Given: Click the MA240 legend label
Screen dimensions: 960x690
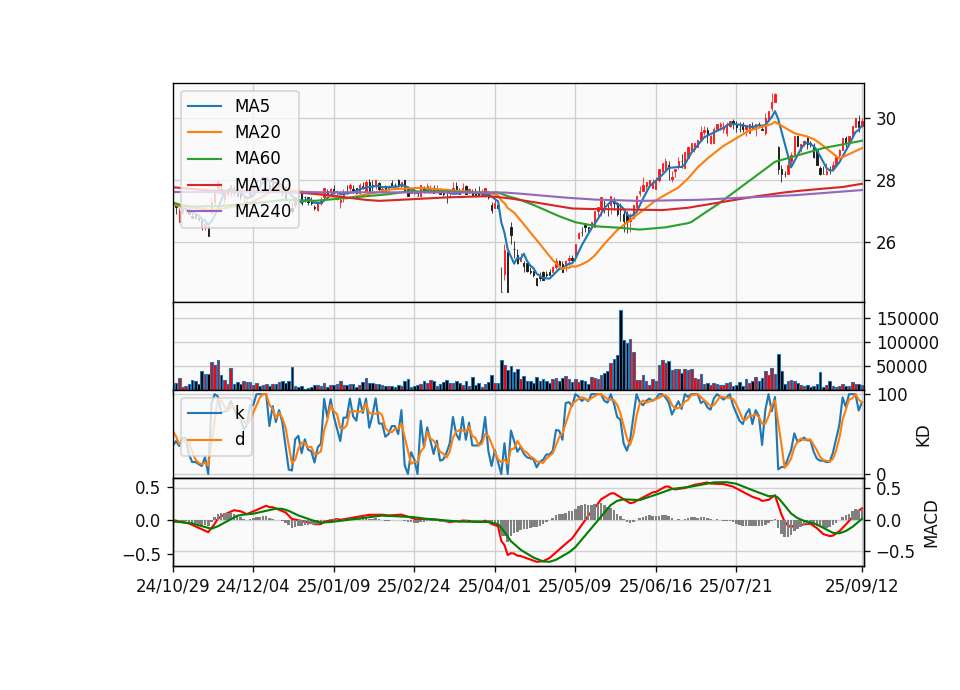Looking at the screenshot, I should point(263,211).
